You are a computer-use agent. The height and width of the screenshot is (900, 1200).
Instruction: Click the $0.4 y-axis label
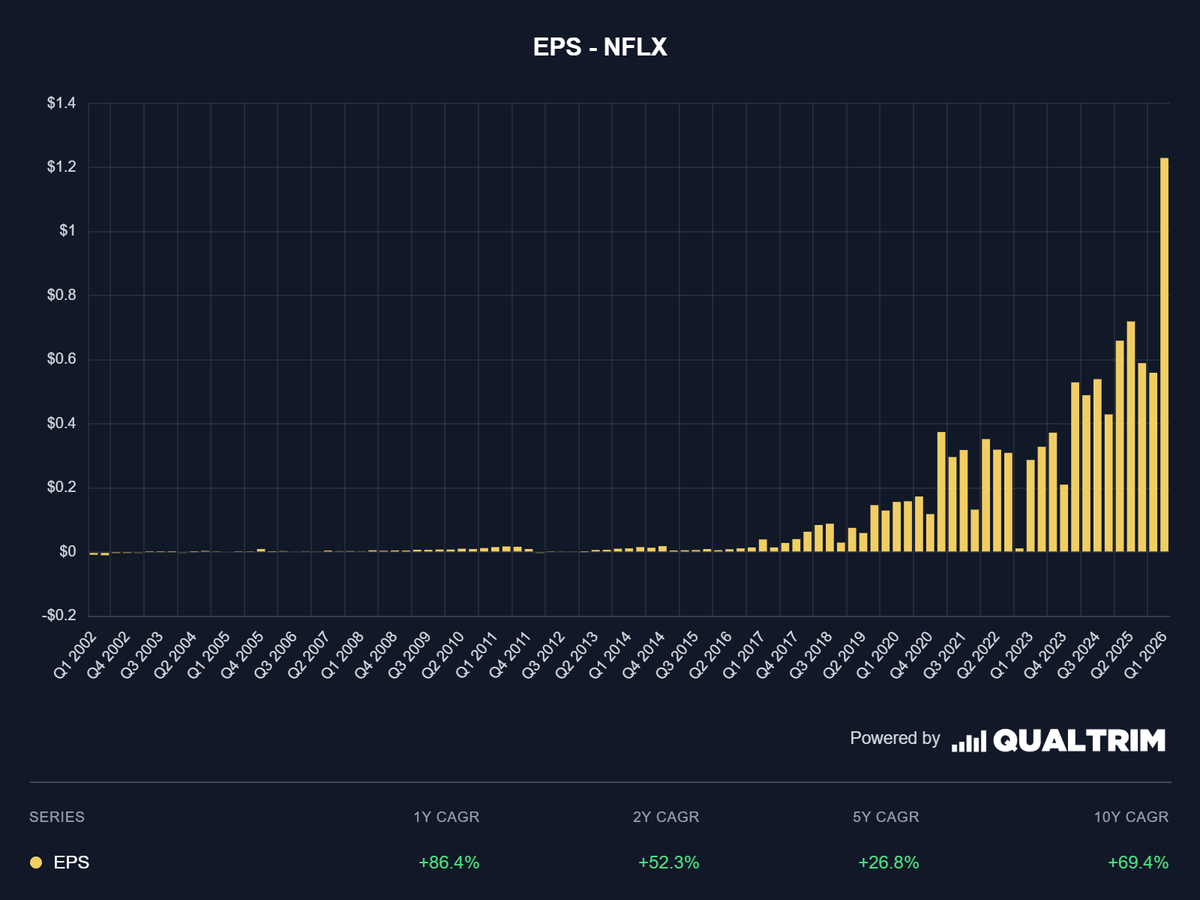(x=60, y=424)
